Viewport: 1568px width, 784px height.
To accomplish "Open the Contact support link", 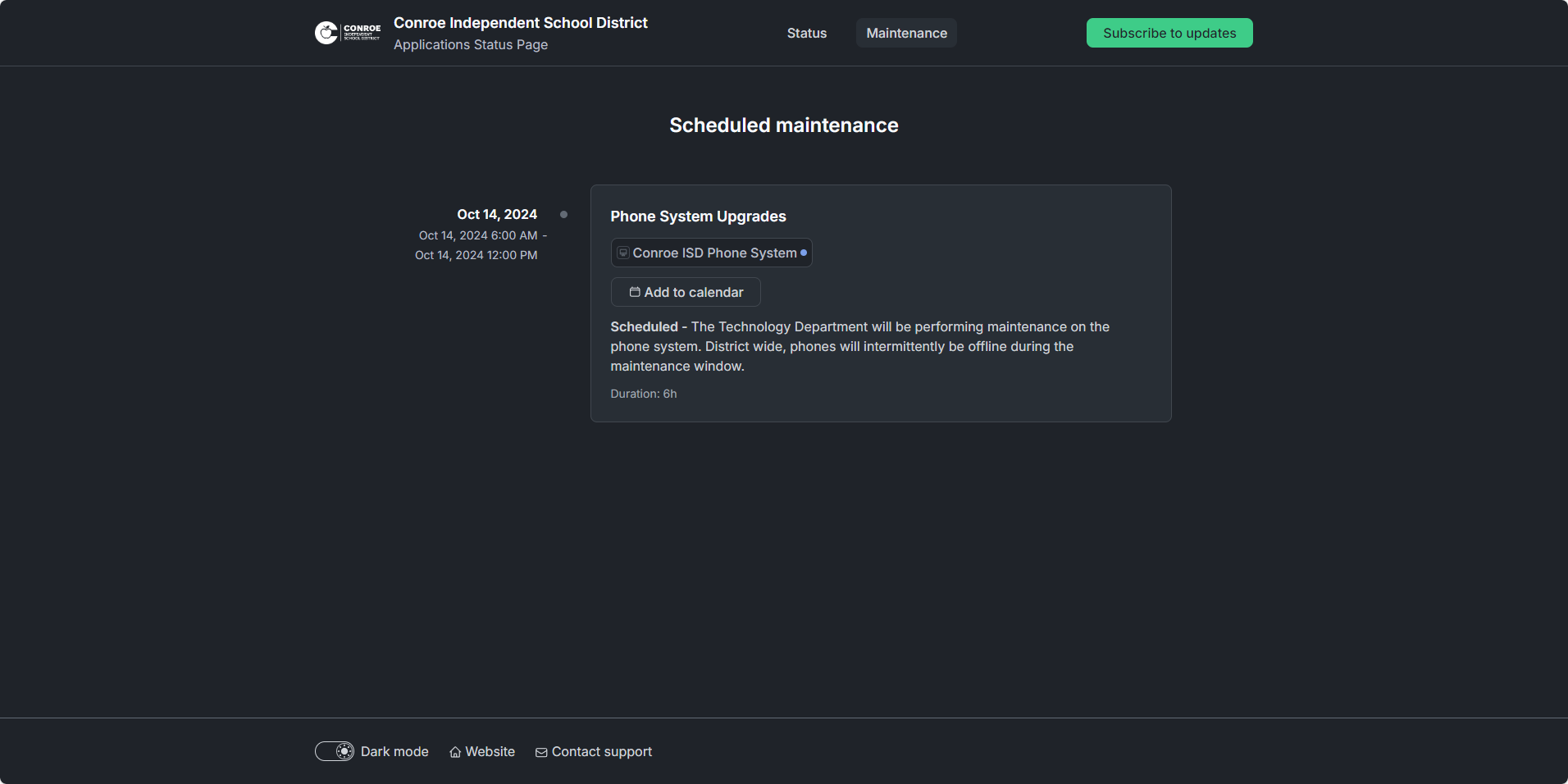I will 601,751.
